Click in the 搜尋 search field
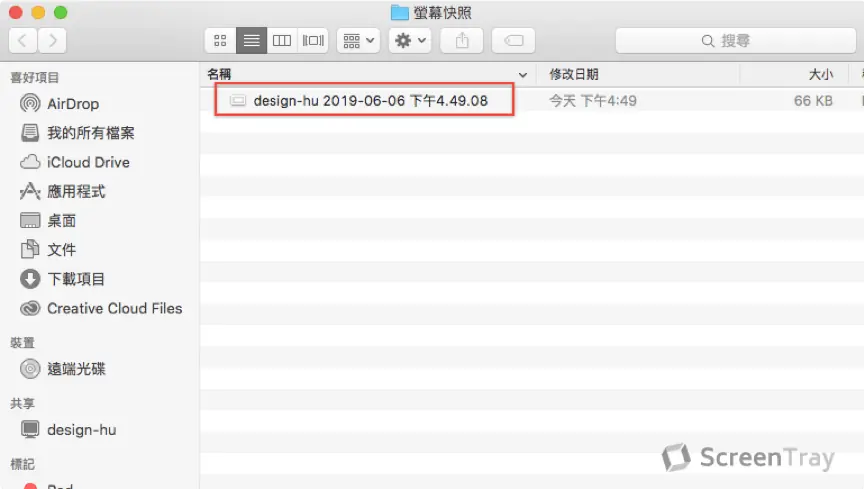This screenshot has width=864, height=489. [736, 40]
